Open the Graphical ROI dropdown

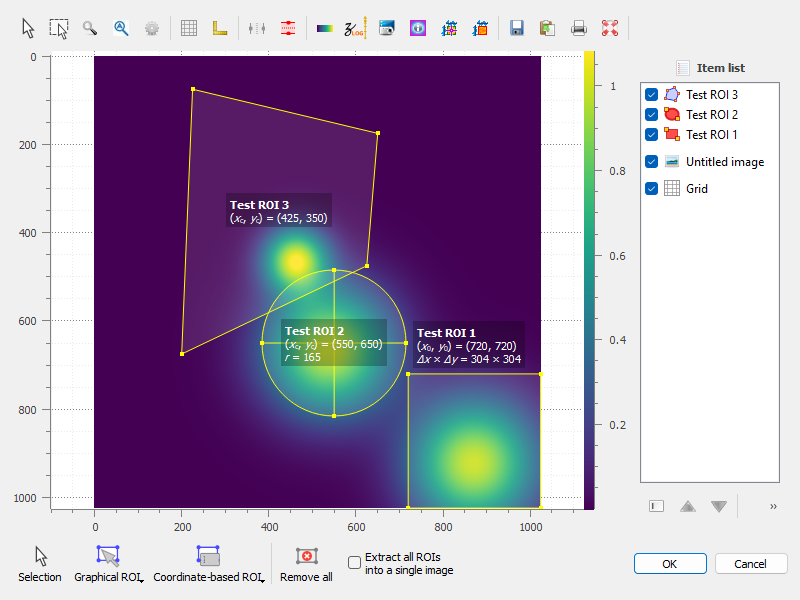(109, 562)
